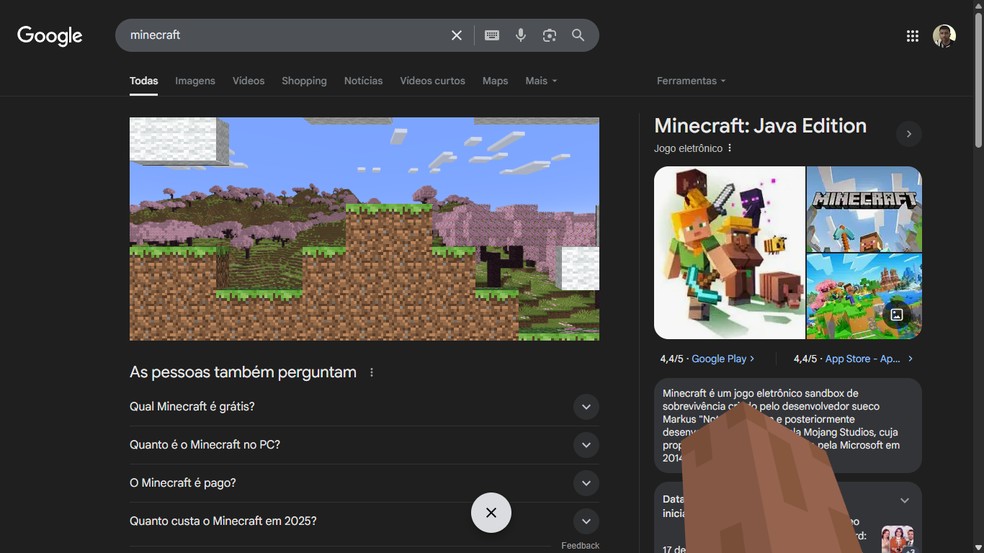Open the Ferramentas dropdown
The image size is (984, 553).
(x=691, y=81)
